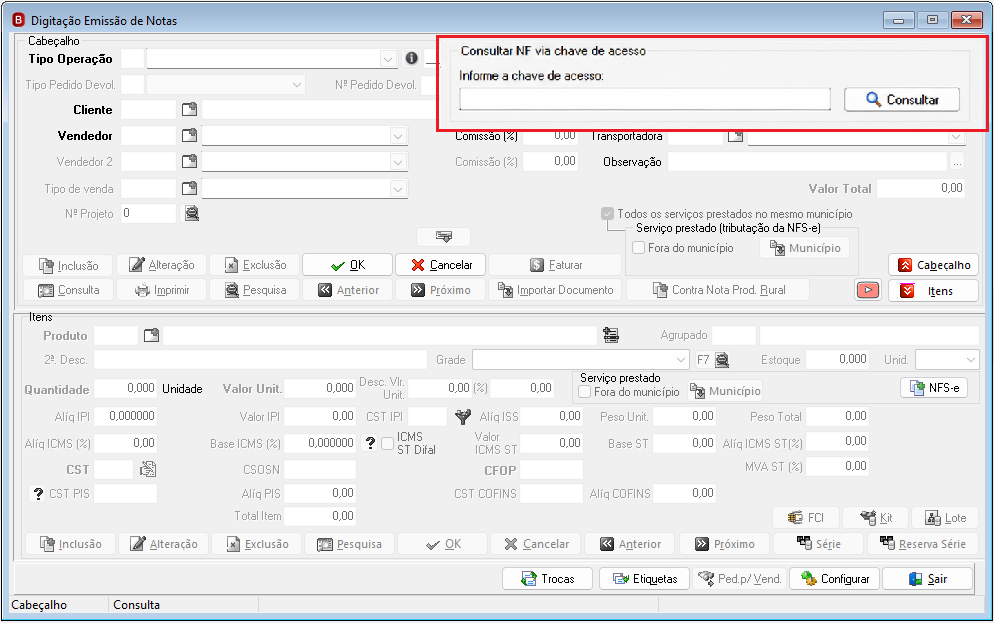
Task: Click the icon next to the CST field
Action: point(148,469)
